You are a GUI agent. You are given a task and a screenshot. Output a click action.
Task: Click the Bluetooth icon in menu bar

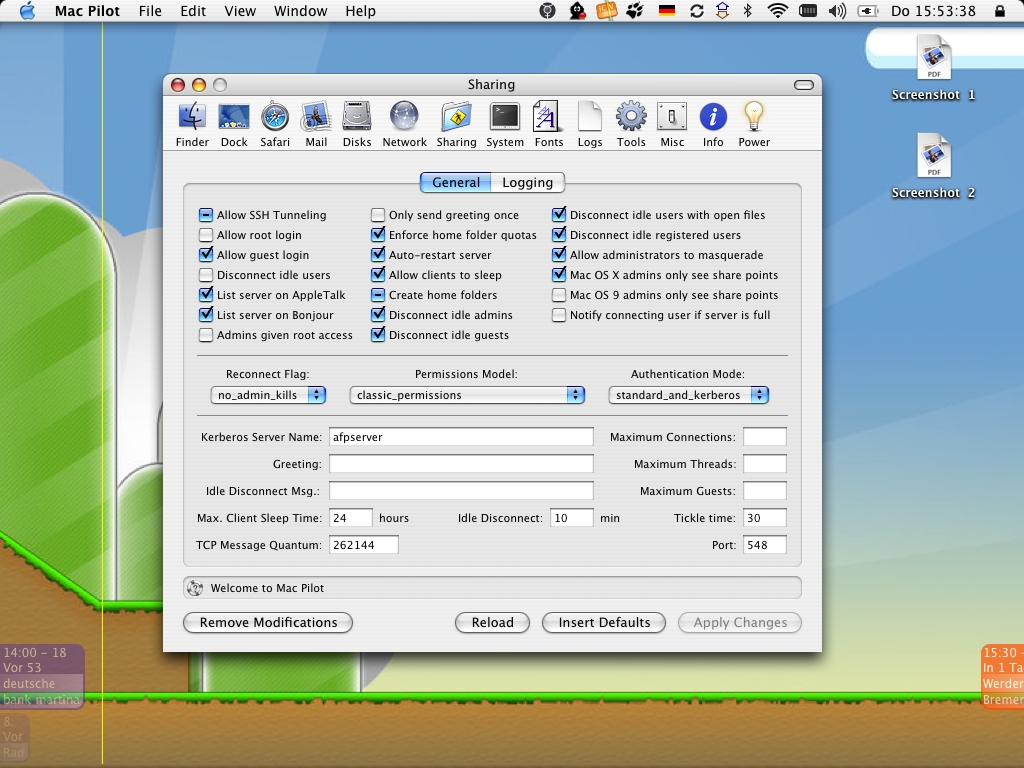pyautogui.click(x=748, y=11)
